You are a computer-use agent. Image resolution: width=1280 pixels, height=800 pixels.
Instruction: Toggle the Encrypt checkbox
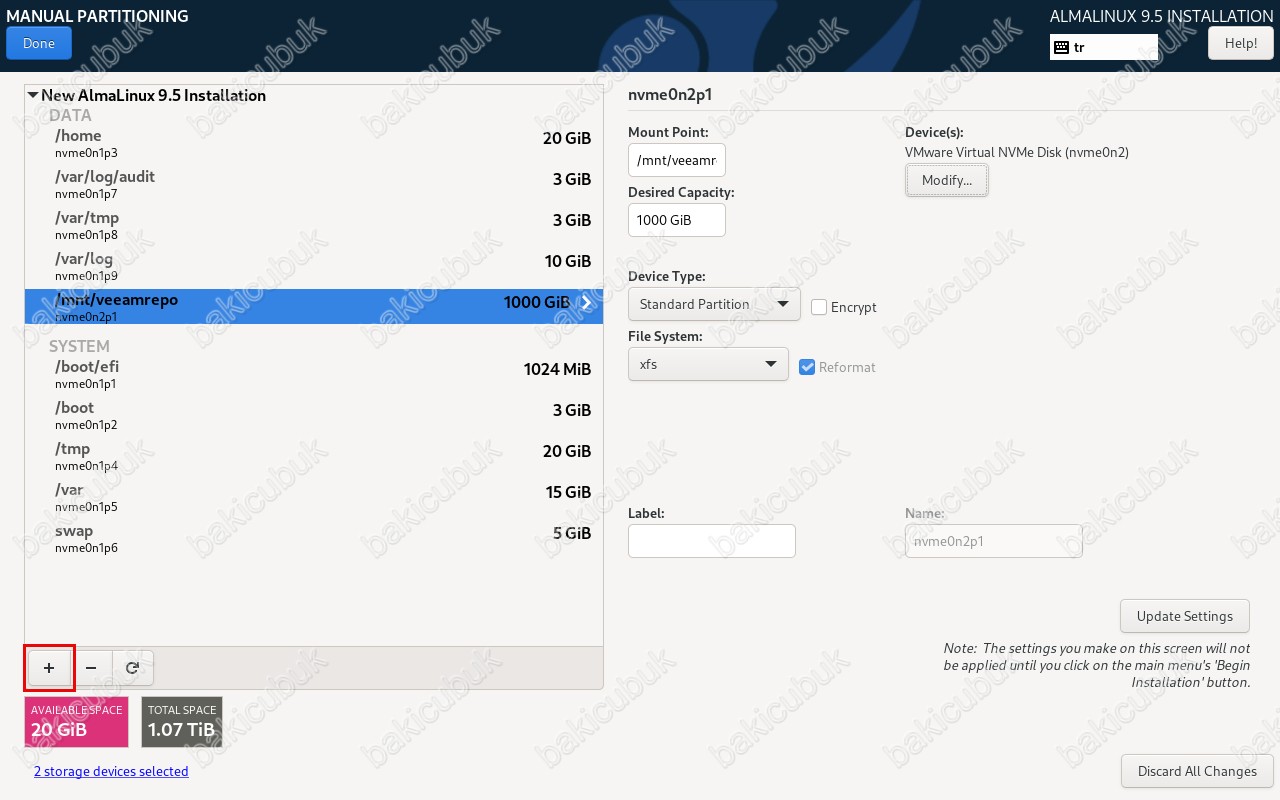point(819,307)
